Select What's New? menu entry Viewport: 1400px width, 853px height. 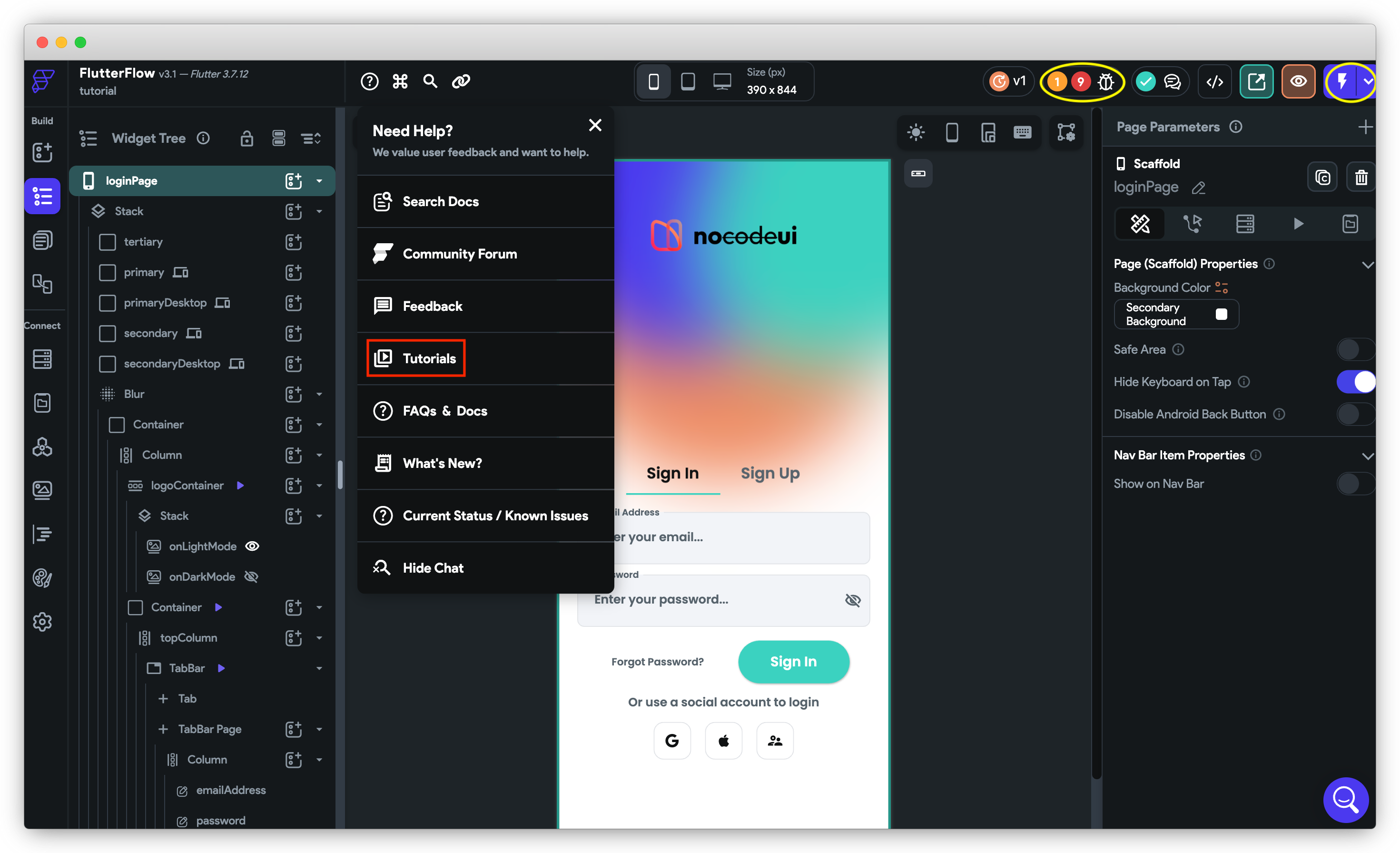(x=485, y=463)
